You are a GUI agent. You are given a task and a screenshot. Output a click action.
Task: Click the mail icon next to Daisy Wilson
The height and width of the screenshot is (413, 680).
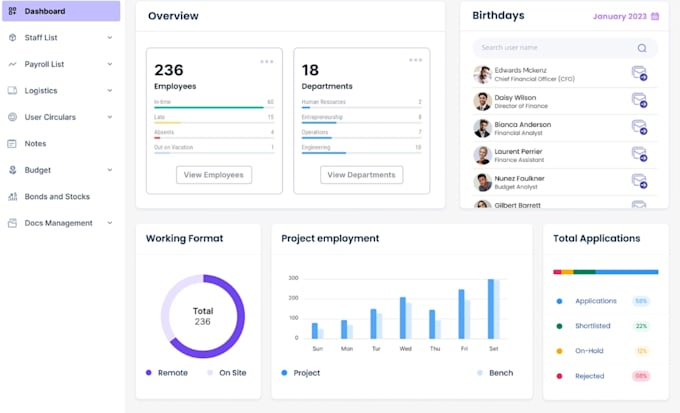[639, 100]
